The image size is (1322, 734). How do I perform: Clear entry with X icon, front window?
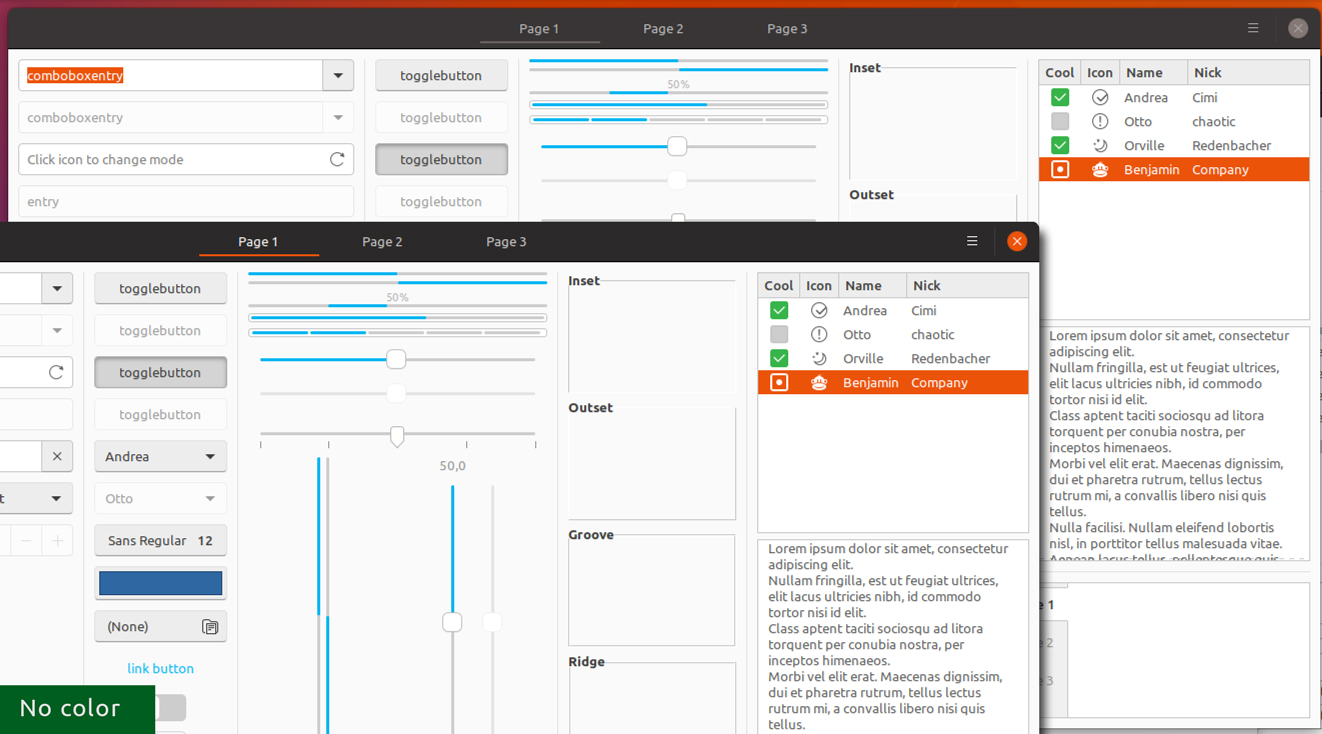point(57,456)
